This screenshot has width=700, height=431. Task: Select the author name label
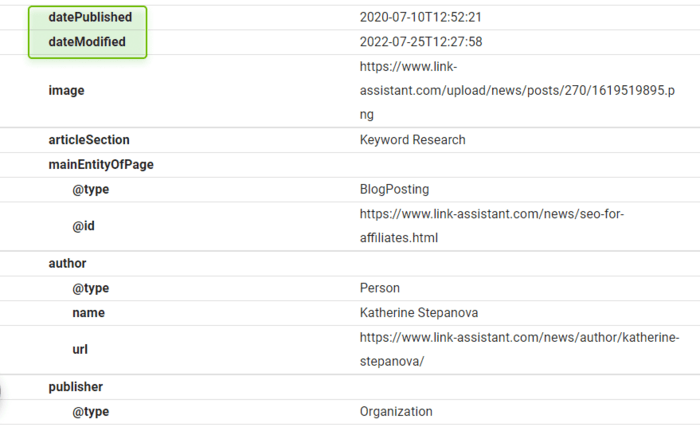88,313
